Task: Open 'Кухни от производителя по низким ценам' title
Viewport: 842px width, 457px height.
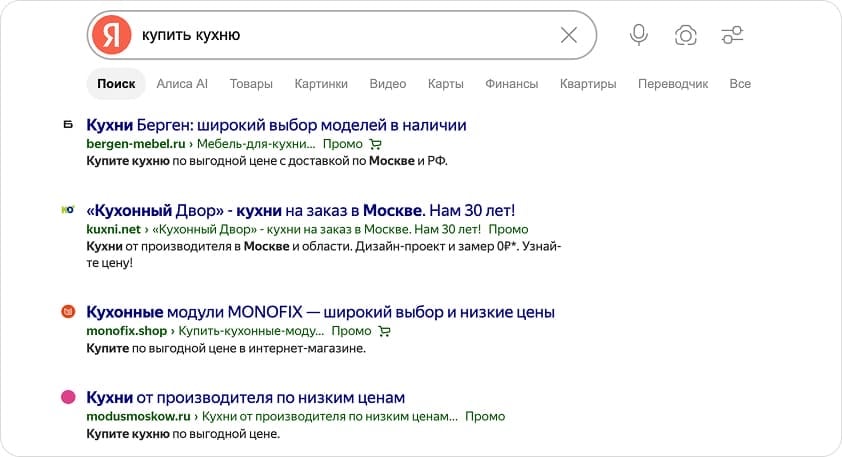Action: coord(245,397)
